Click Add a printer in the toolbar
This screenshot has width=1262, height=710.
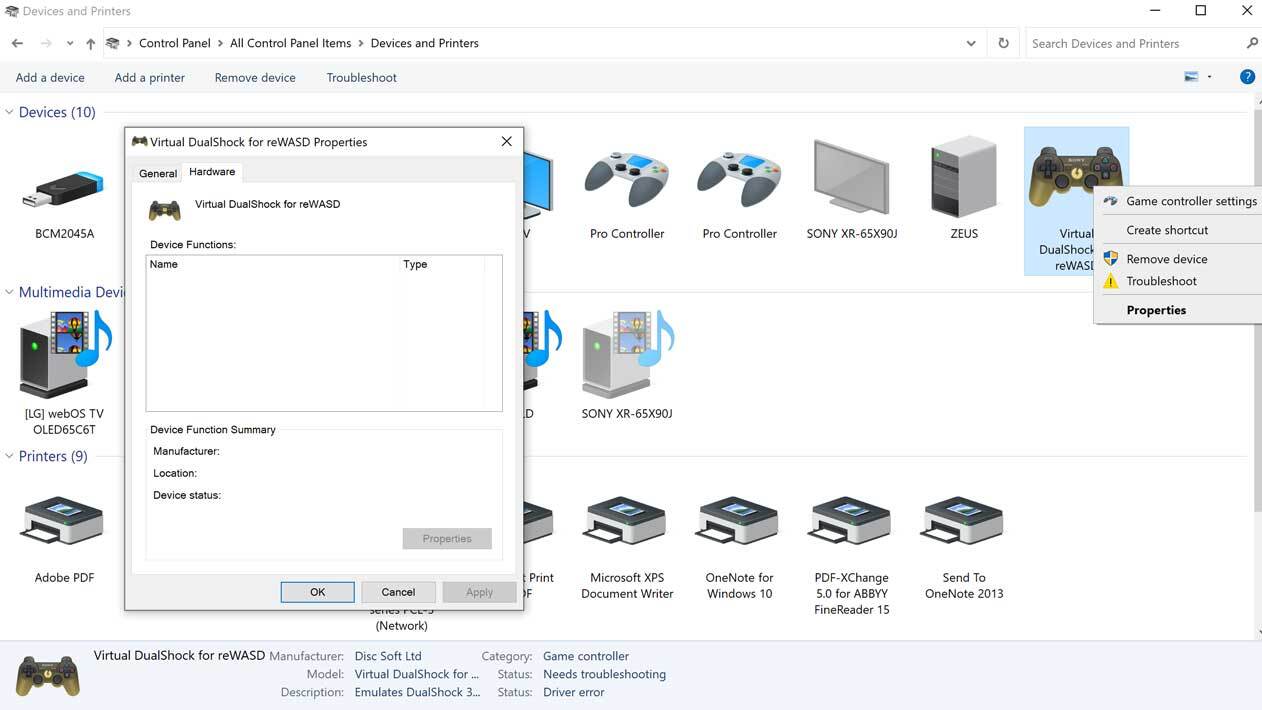150,77
